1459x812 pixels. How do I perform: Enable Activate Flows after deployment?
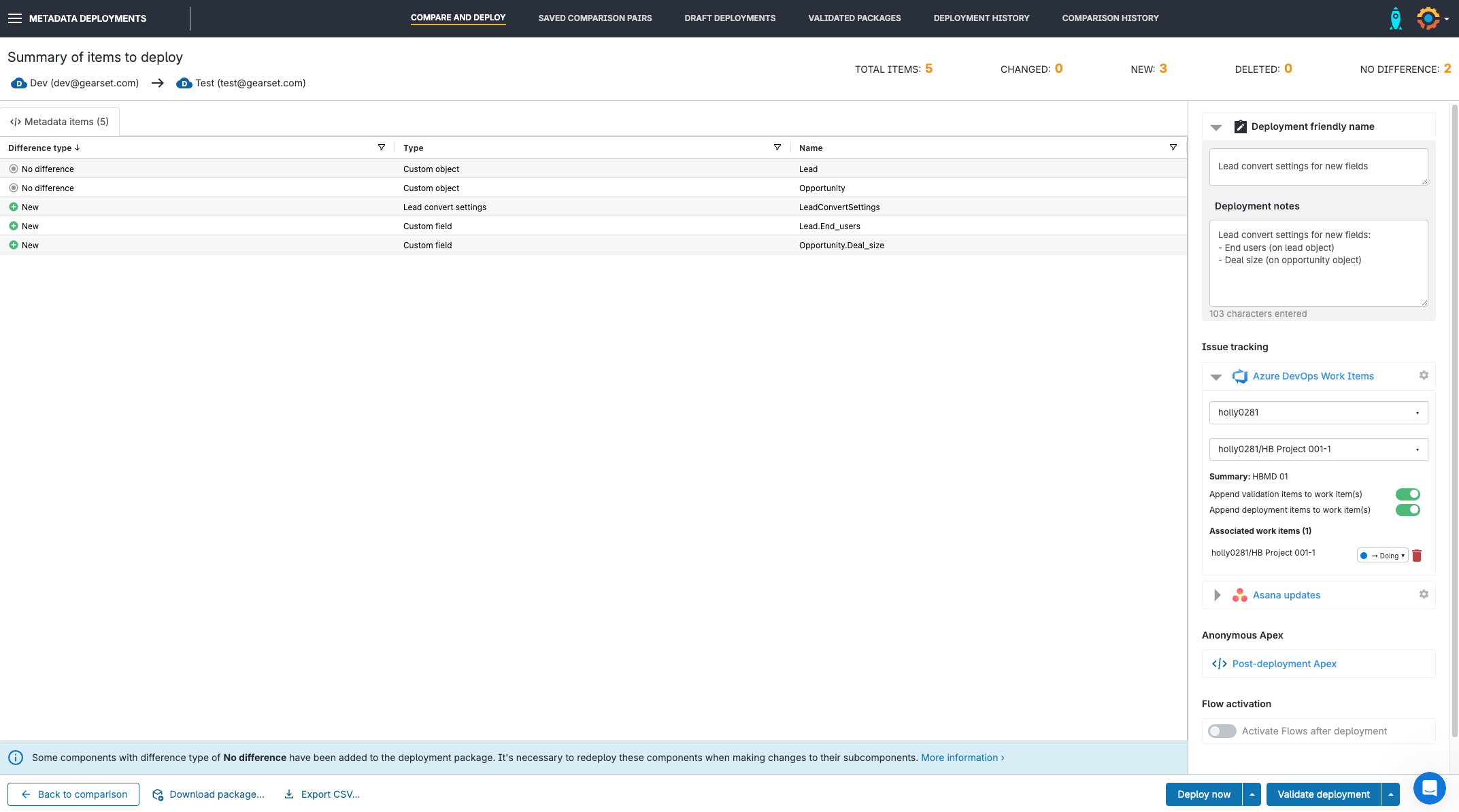click(1222, 731)
